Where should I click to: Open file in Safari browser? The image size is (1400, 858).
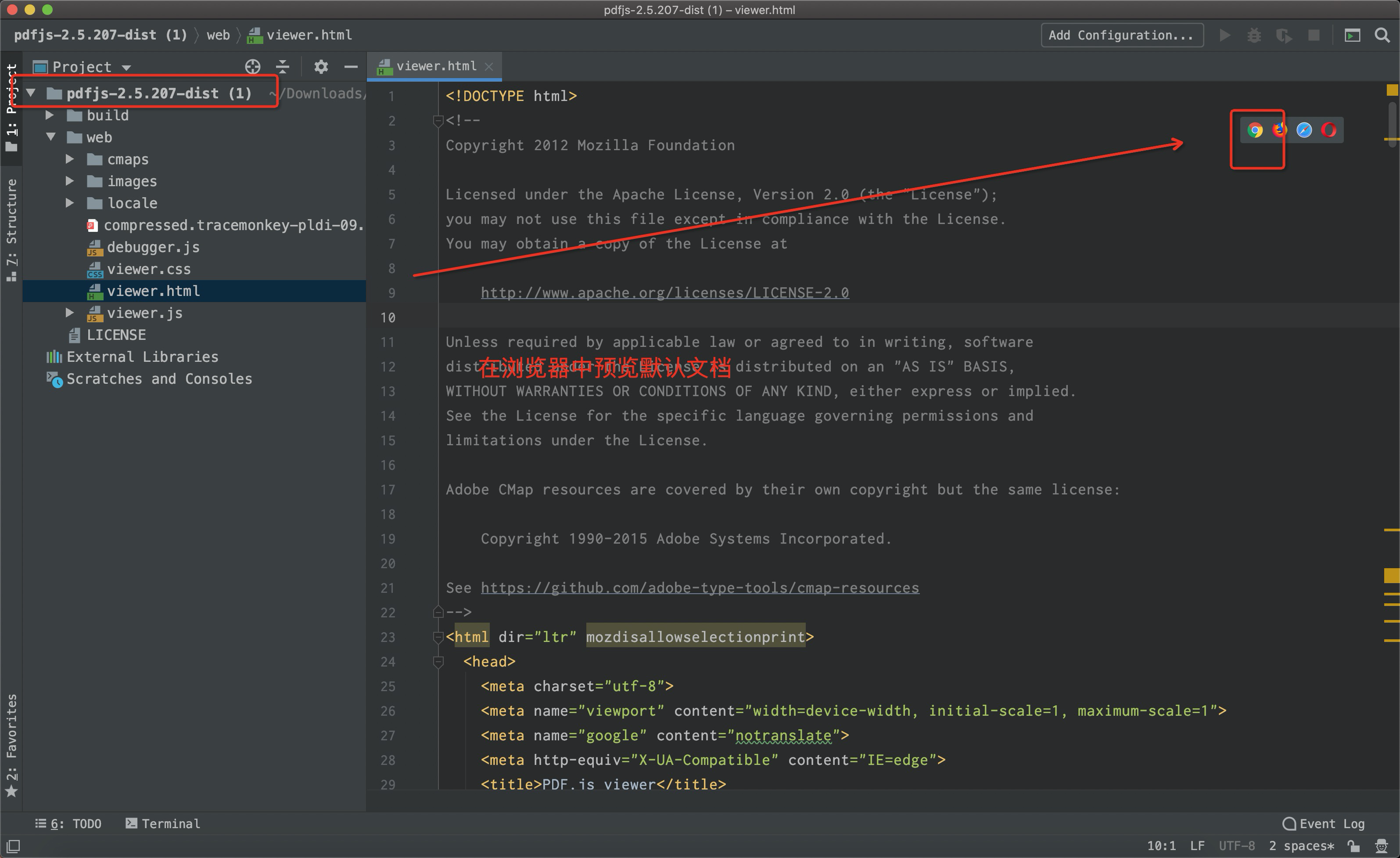1304,130
